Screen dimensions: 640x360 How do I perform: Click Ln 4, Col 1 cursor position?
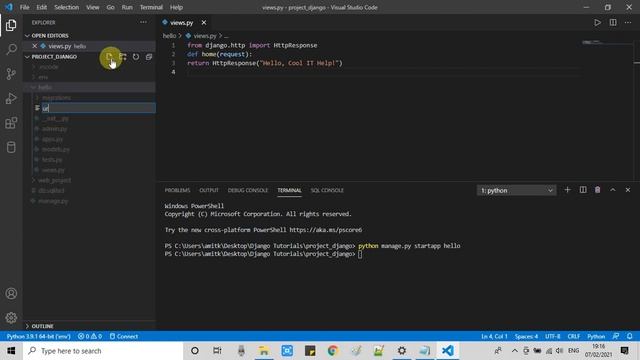pos(494,336)
